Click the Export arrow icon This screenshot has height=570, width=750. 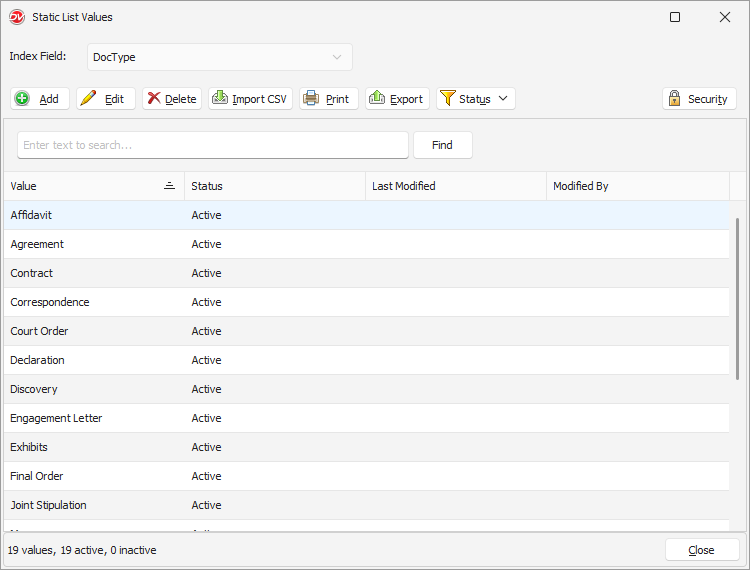(377, 98)
